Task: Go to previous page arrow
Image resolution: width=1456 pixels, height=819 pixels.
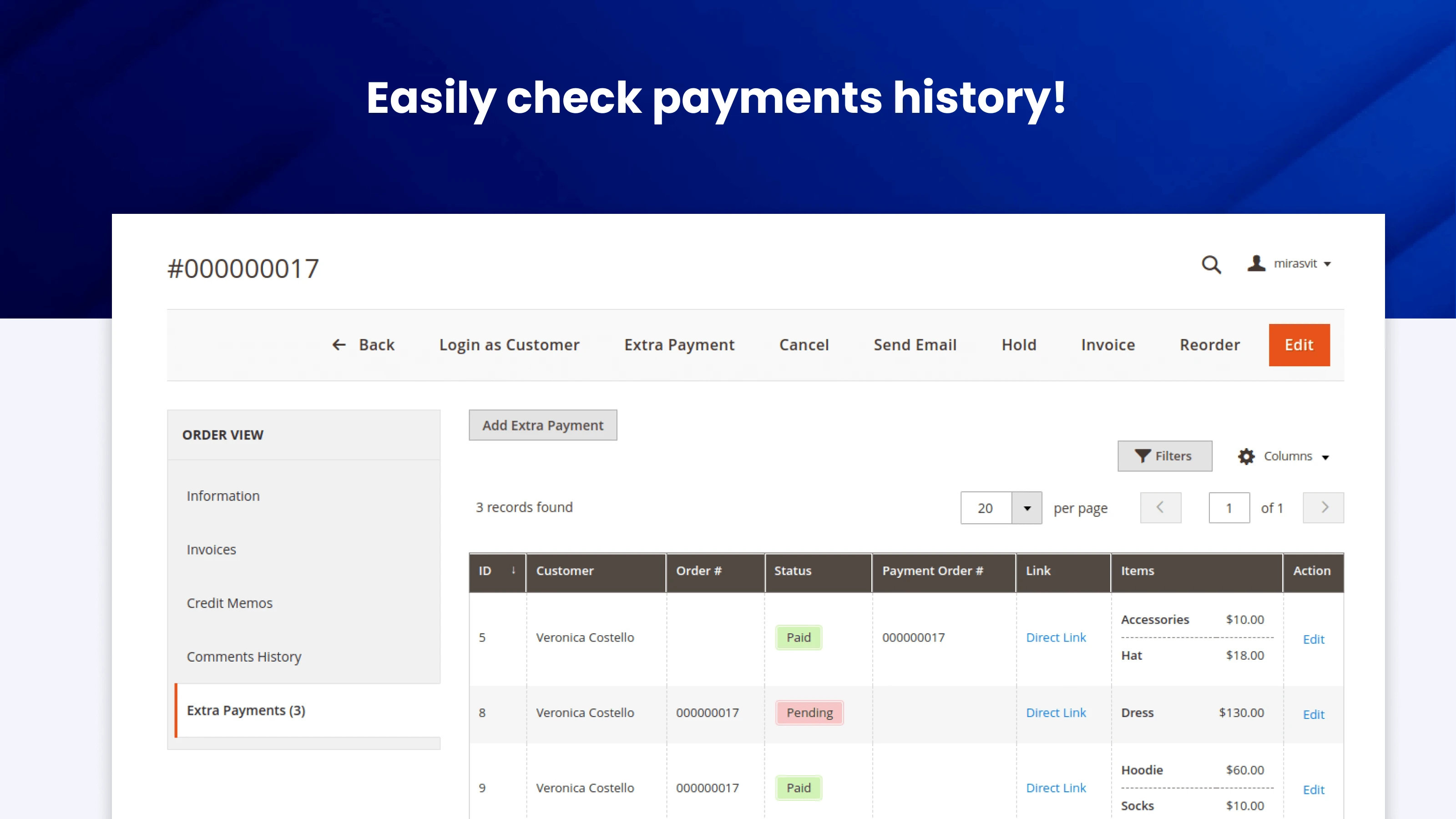Action: click(x=1160, y=508)
